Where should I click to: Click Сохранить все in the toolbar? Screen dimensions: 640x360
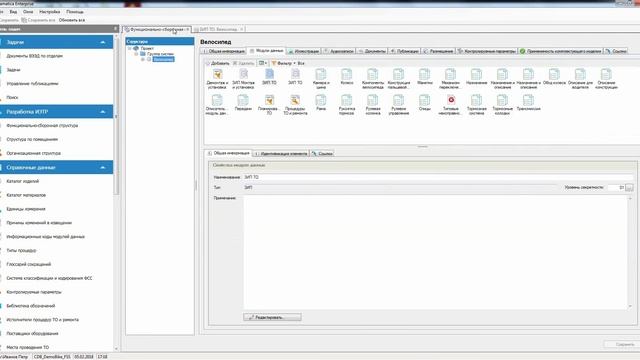coord(38,20)
